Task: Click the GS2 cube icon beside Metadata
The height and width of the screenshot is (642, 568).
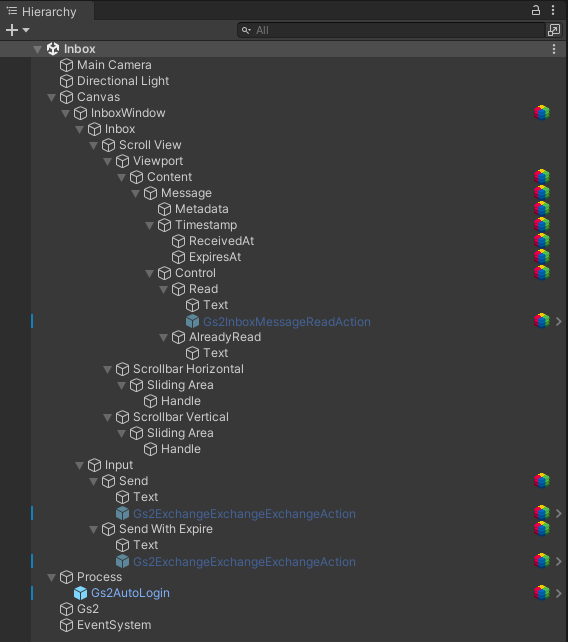Action: pos(541,209)
